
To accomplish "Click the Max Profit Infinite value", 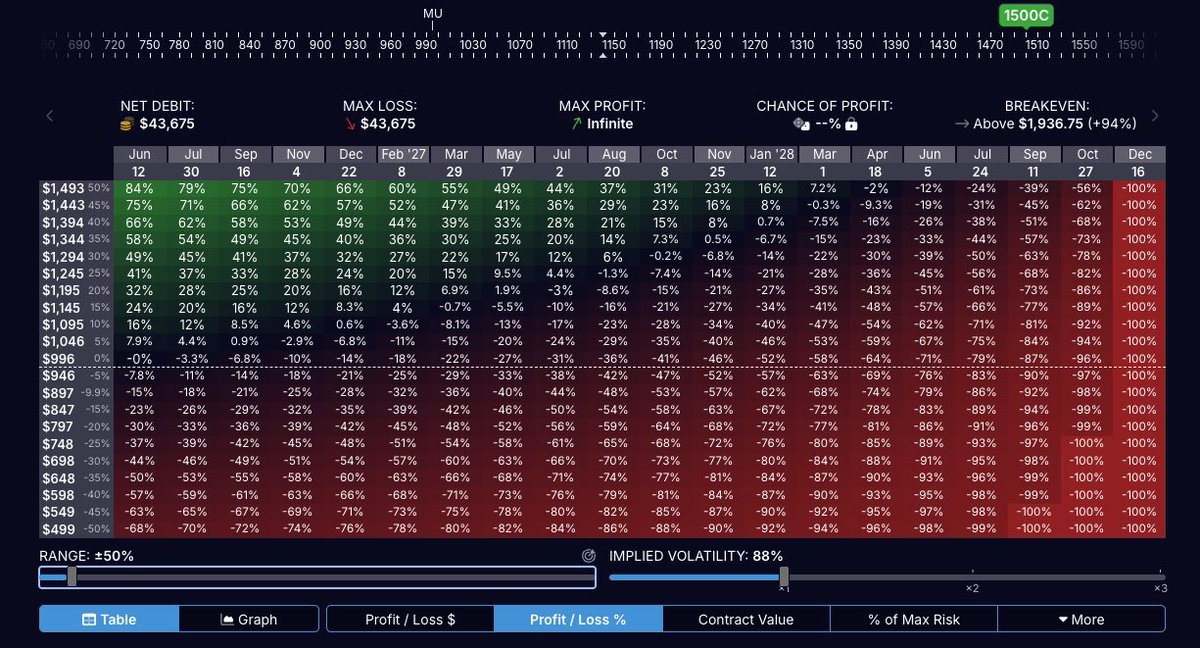I will [610, 124].
